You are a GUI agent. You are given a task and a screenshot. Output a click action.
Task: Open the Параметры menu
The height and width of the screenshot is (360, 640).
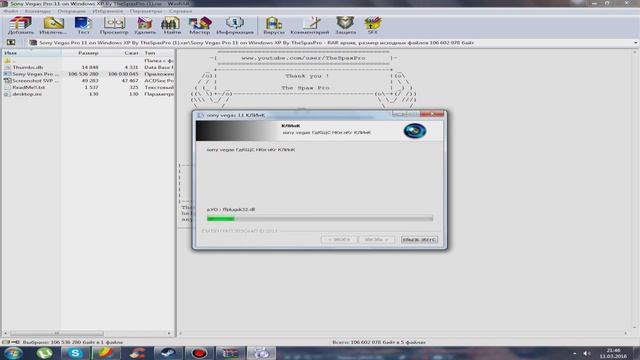click(x=146, y=11)
